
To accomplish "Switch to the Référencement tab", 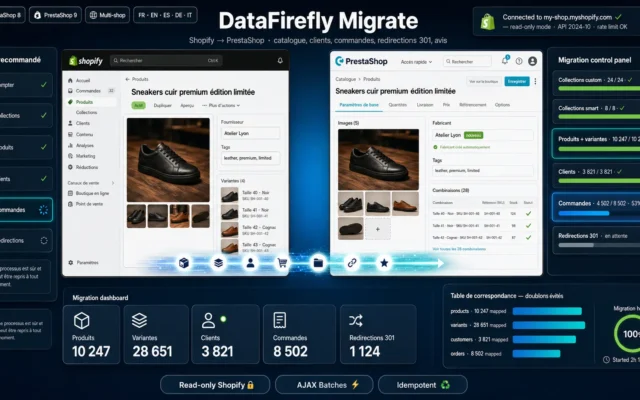I will 473,105.
